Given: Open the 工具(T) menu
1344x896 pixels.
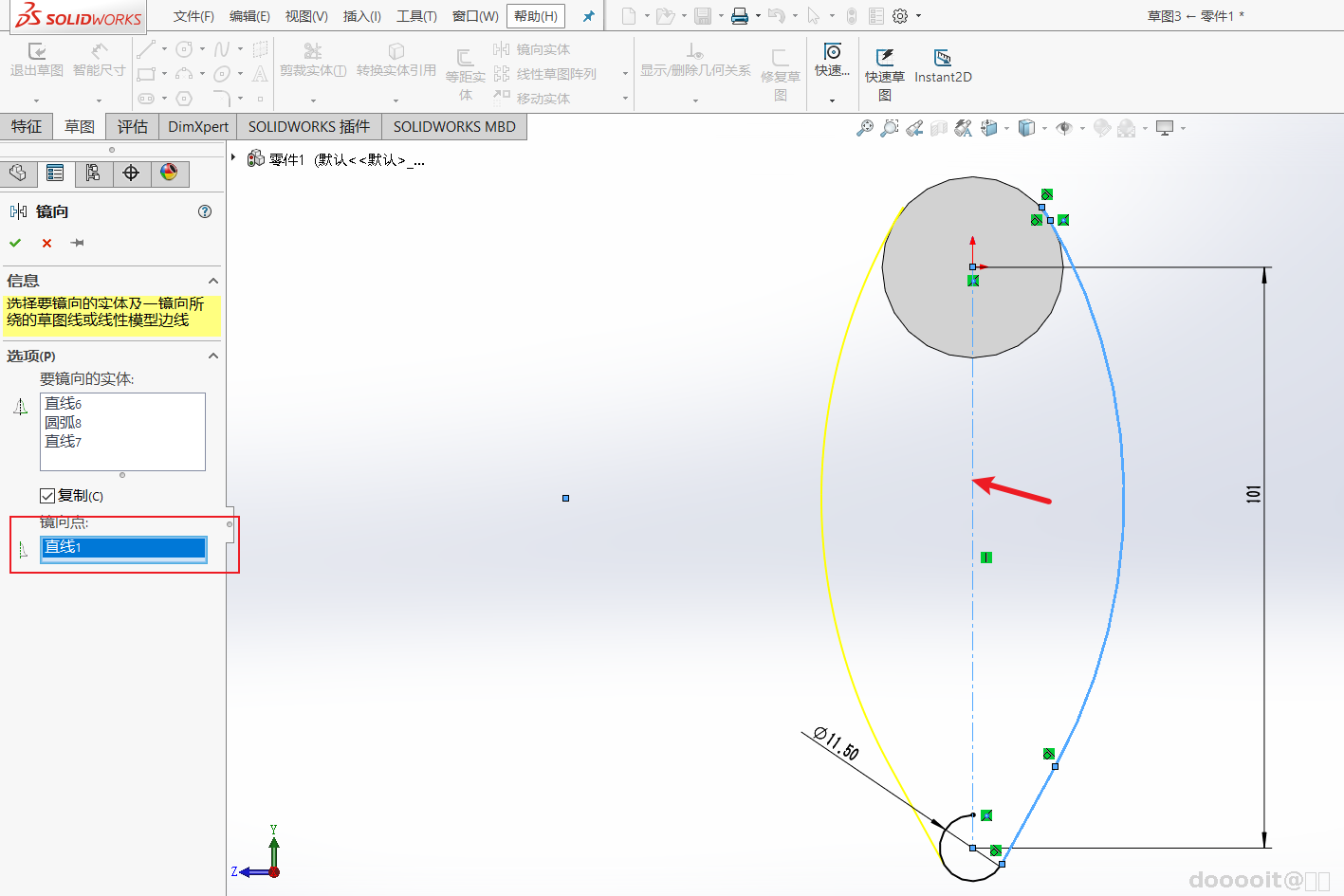Looking at the screenshot, I should tap(416, 16).
